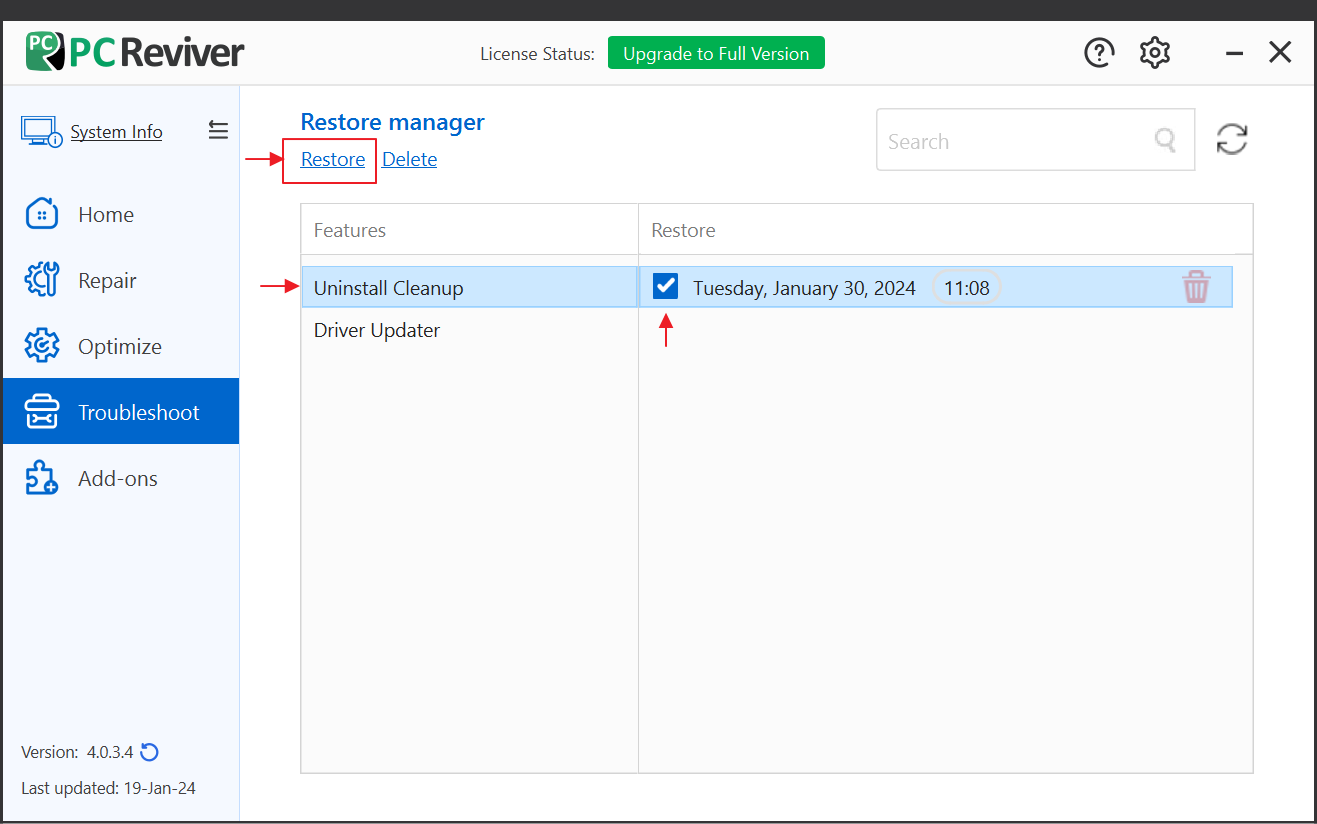Click the Troubleshoot toolbox icon
The image size is (1317, 824).
[41, 412]
